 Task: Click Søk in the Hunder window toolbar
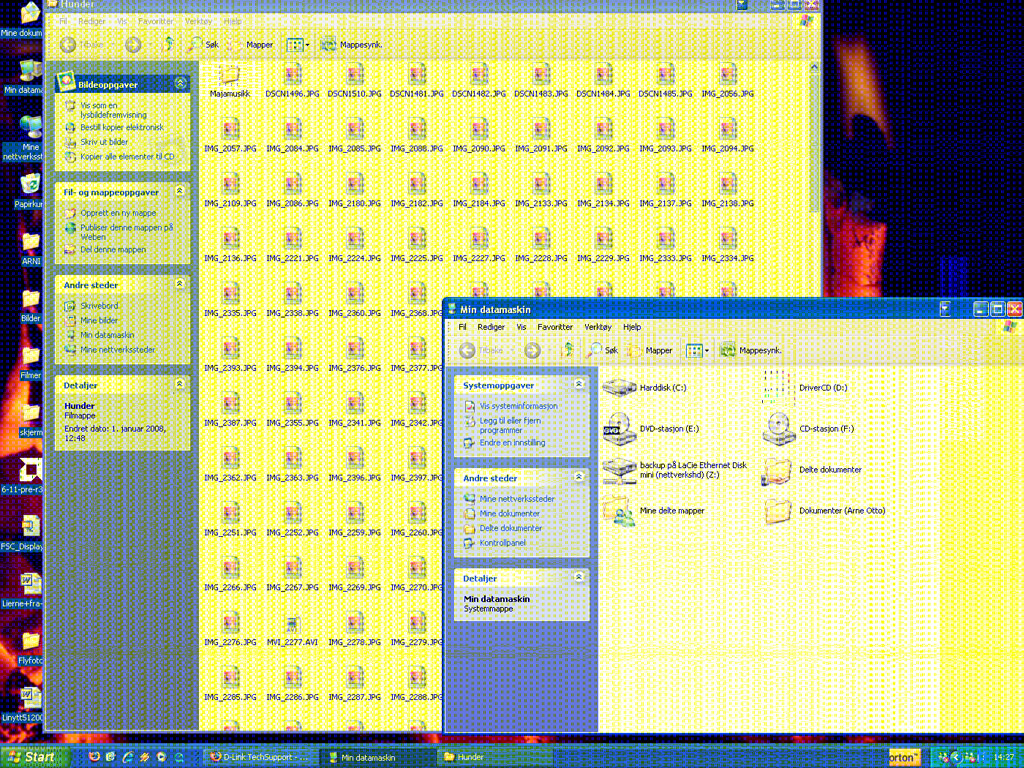tap(202, 45)
